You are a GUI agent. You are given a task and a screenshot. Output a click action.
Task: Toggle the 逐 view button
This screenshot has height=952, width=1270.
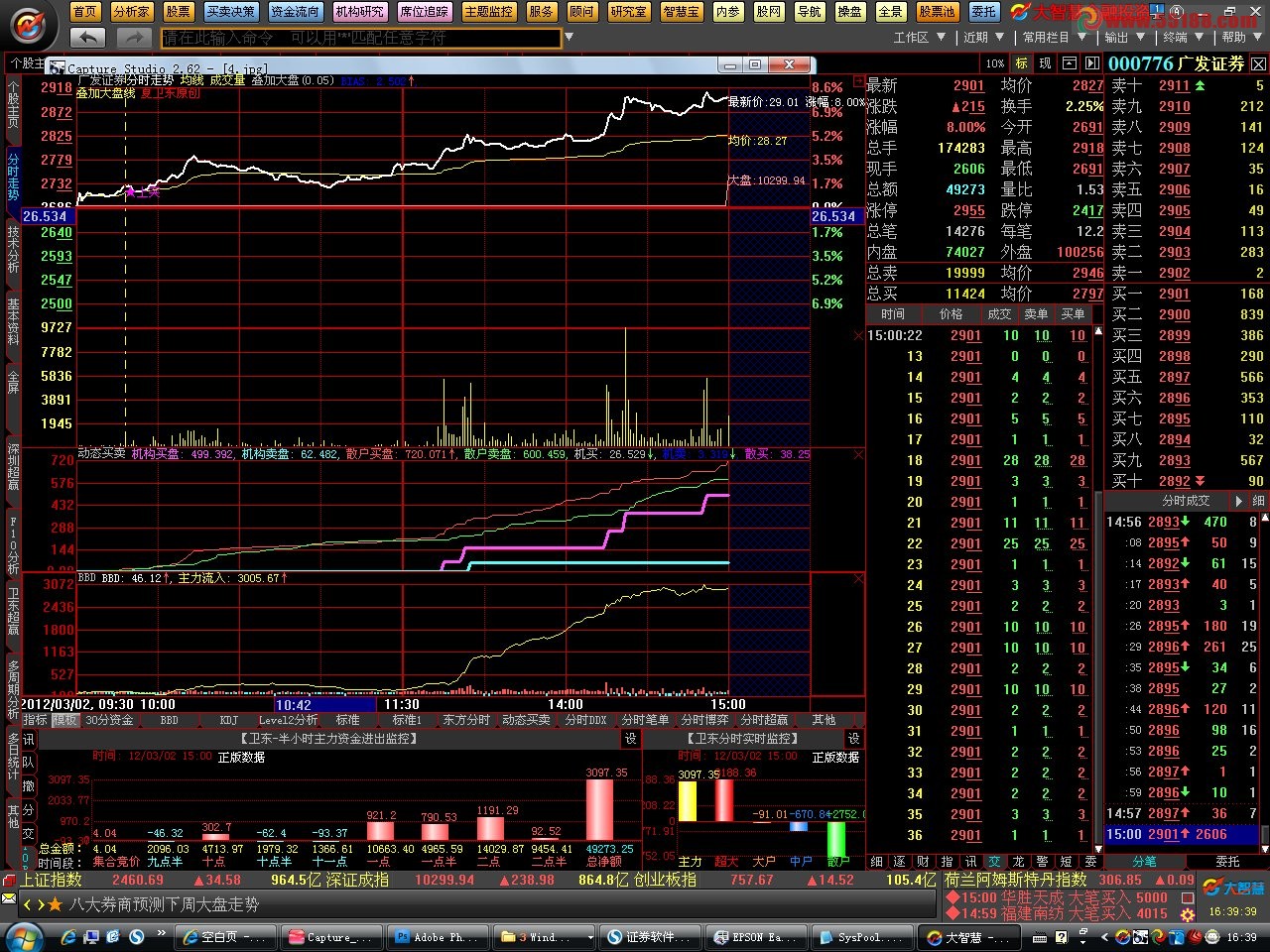click(900, 862)
